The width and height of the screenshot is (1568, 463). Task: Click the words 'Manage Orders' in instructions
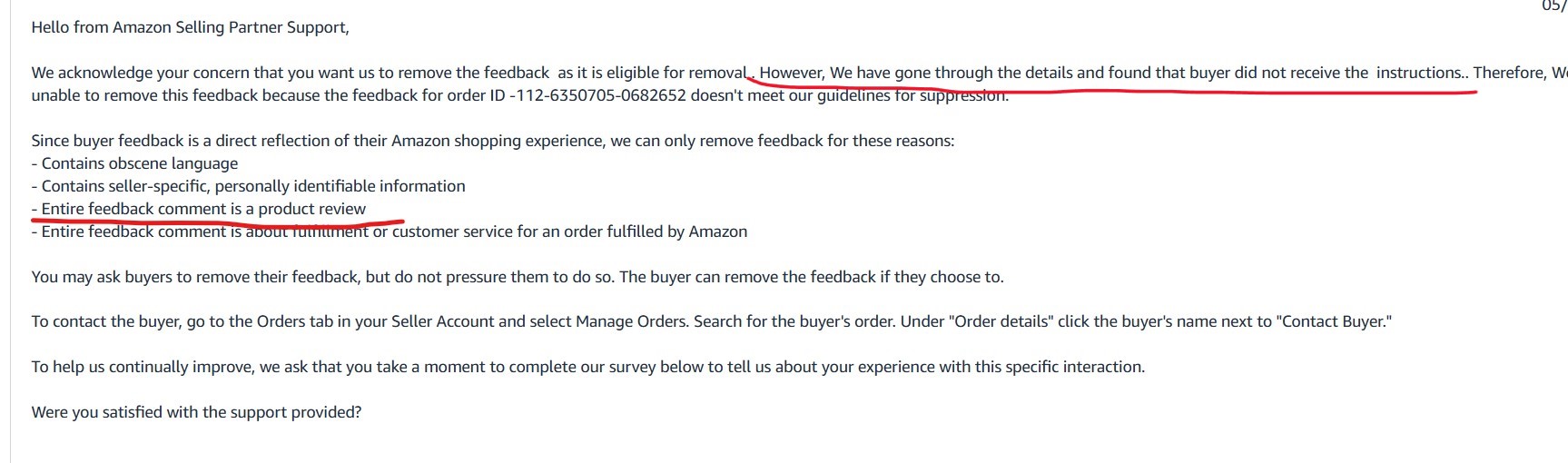631,321
